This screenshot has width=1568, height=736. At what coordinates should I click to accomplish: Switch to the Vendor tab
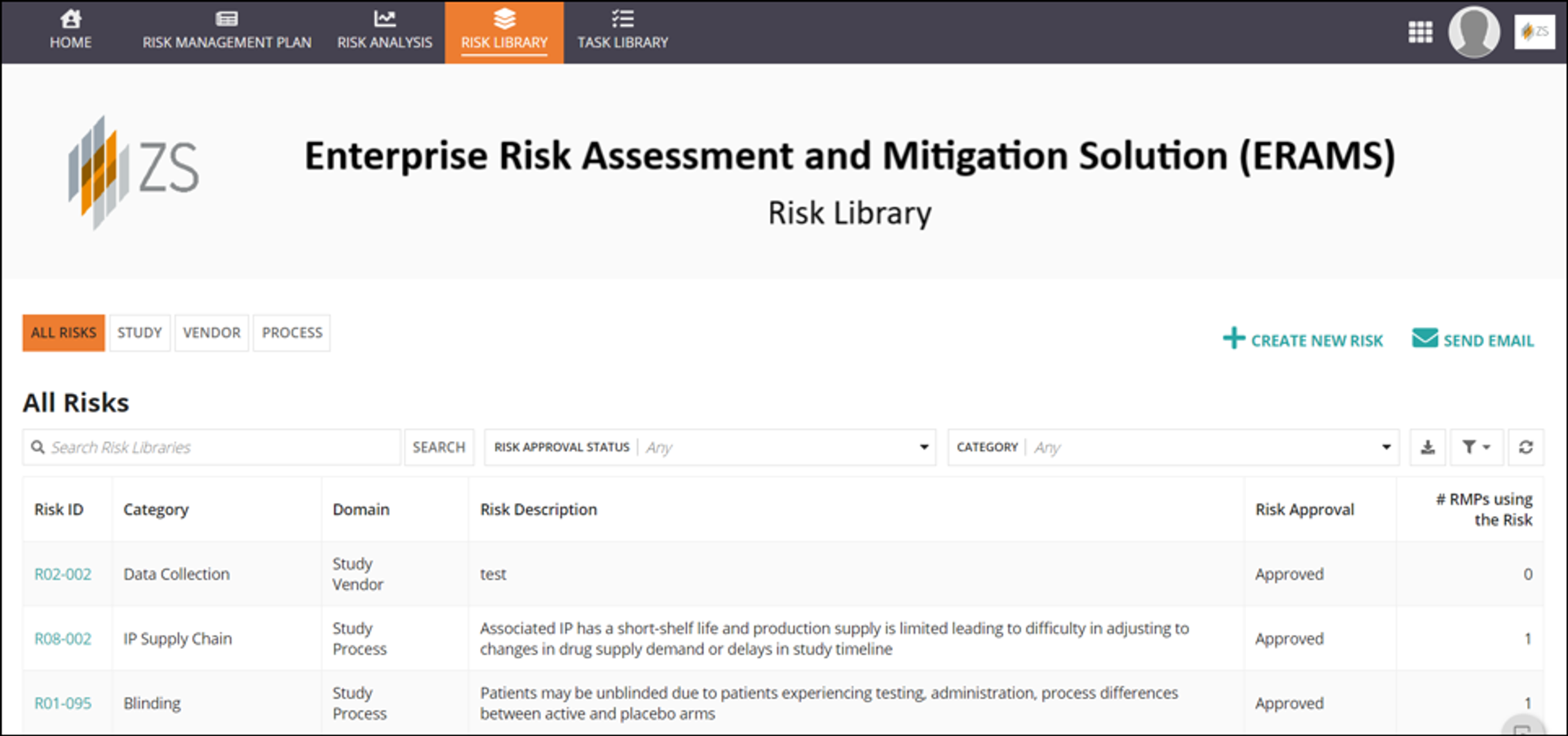pyautogui.click(x=212, y=333)
